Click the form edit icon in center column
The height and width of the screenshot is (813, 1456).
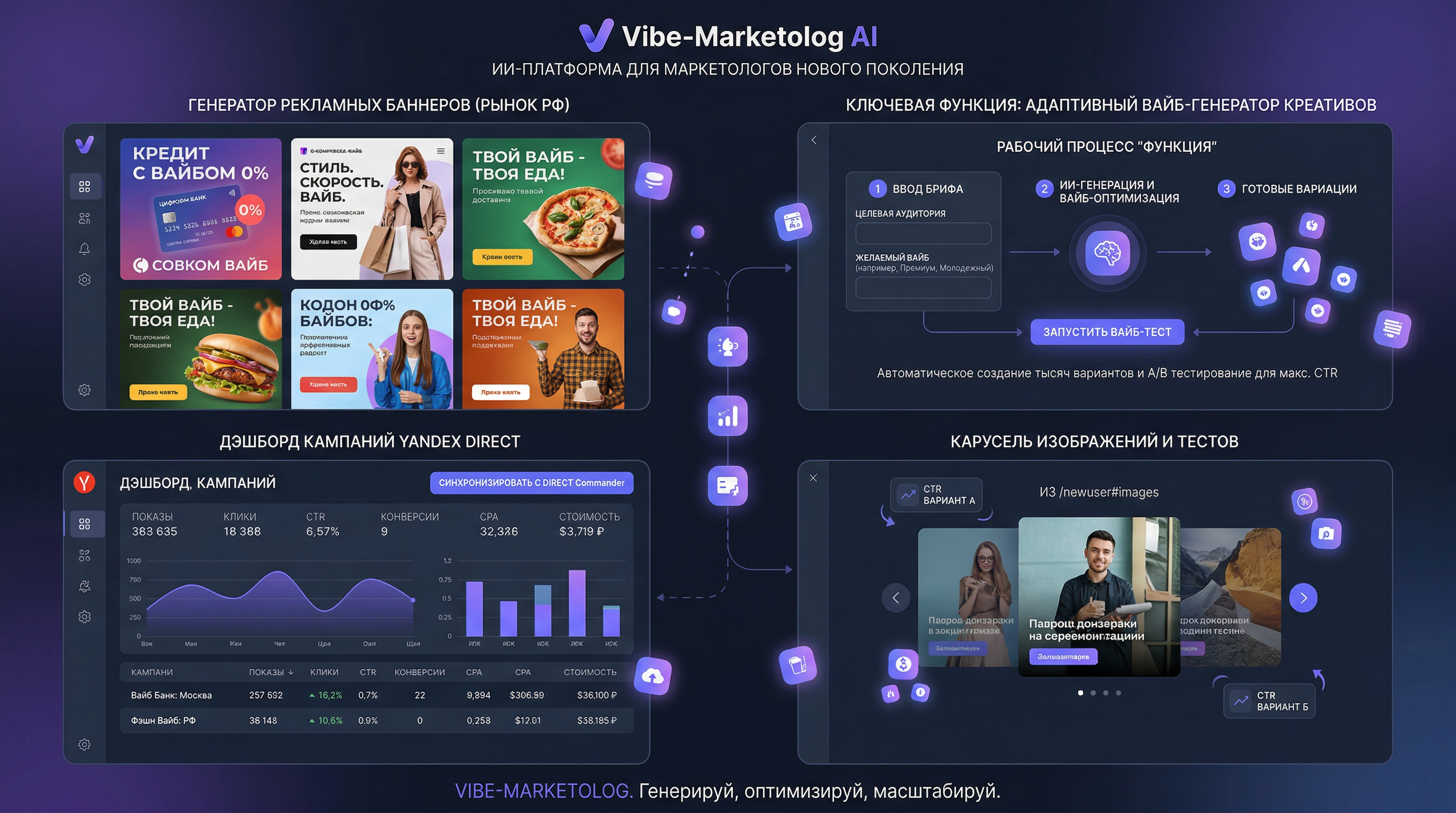pos(727,486)
